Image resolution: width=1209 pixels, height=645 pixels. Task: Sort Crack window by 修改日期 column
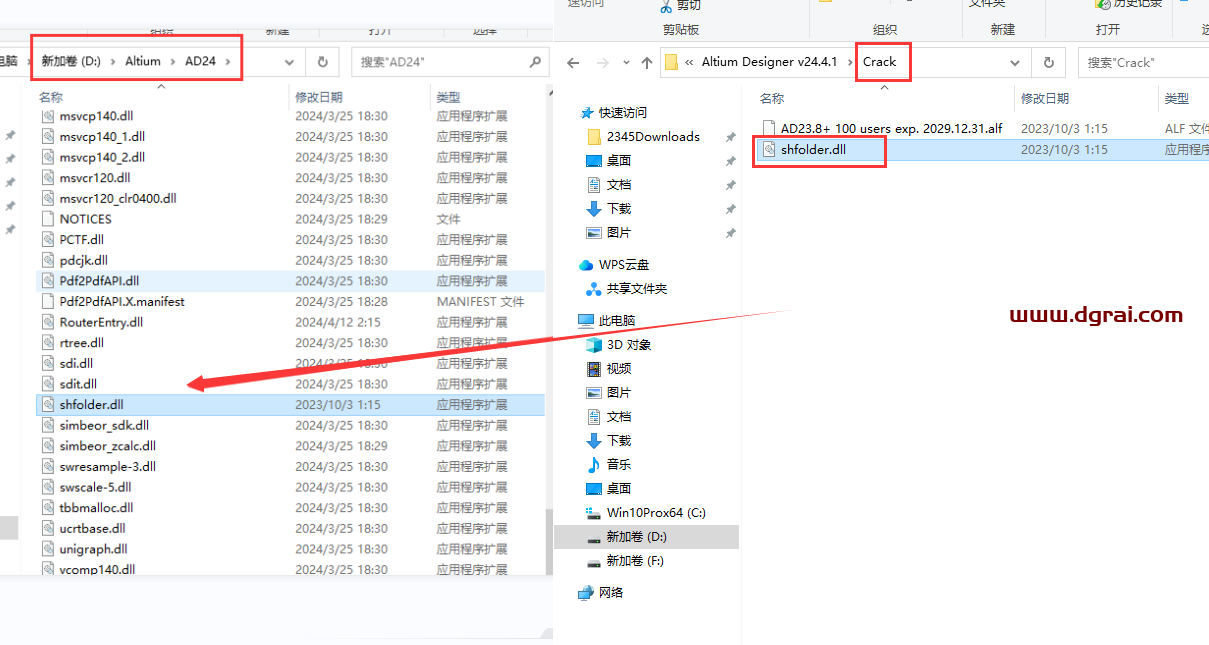point(1045,98)
